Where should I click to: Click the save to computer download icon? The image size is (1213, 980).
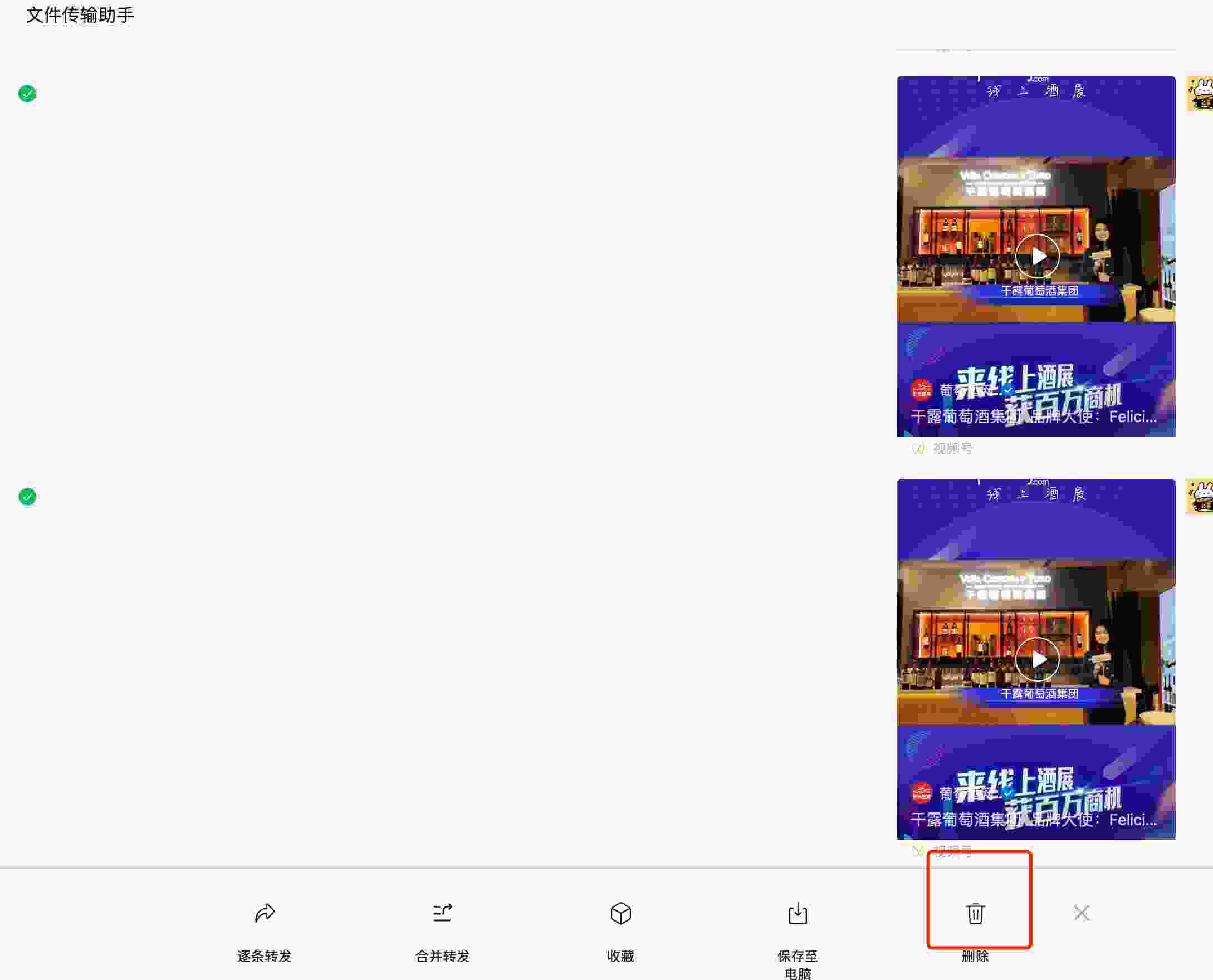(798, 913)
